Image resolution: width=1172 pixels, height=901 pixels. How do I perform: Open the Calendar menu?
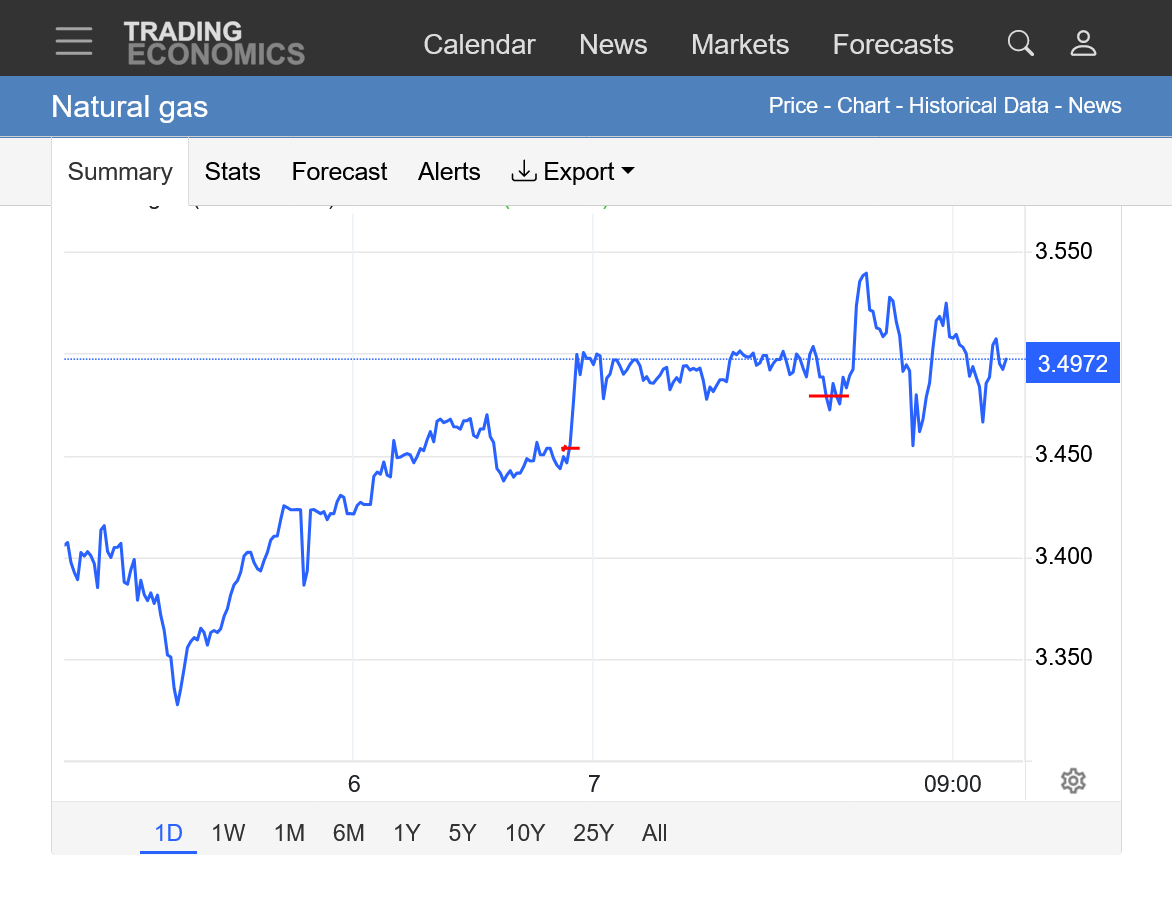click(479, 45)
